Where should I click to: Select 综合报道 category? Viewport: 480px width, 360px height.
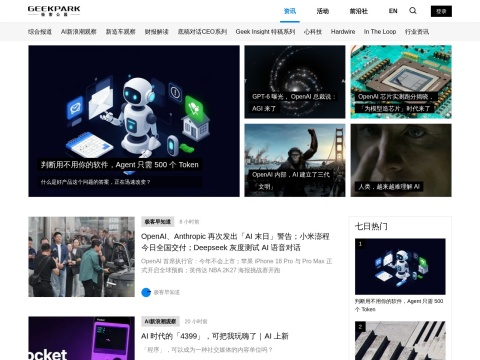[x=40, y=32]
